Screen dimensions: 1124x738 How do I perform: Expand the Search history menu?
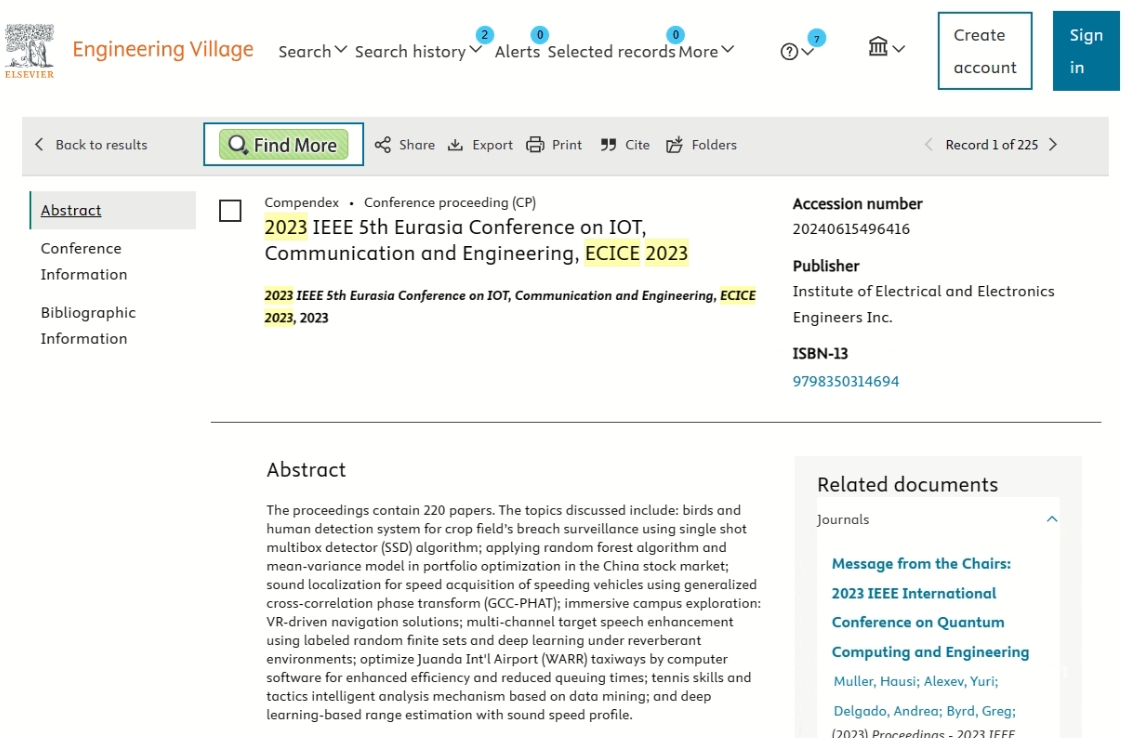pos(418,52)
